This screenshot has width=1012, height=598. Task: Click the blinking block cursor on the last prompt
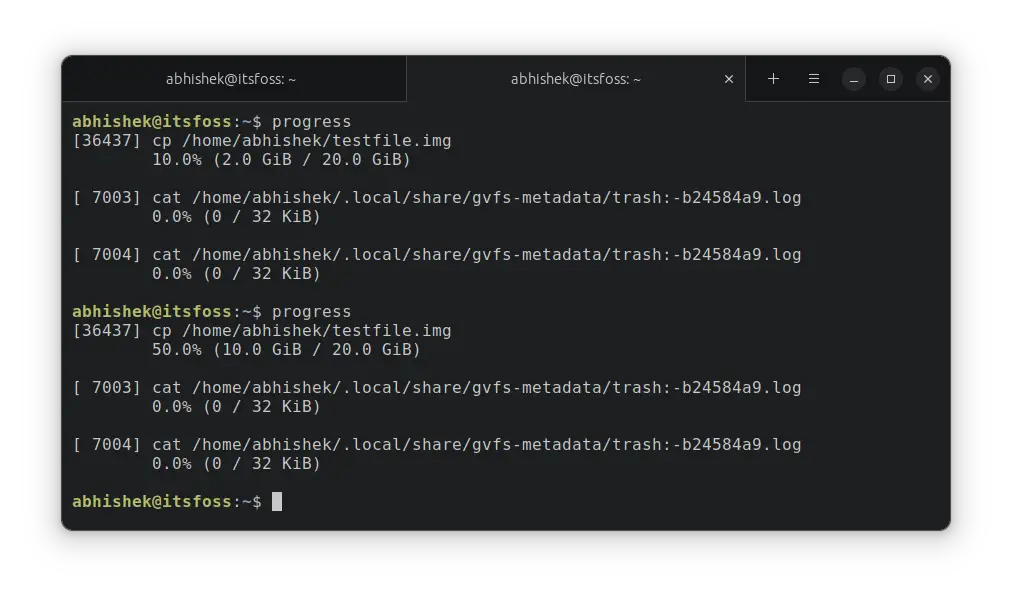(x=277, y=501)
